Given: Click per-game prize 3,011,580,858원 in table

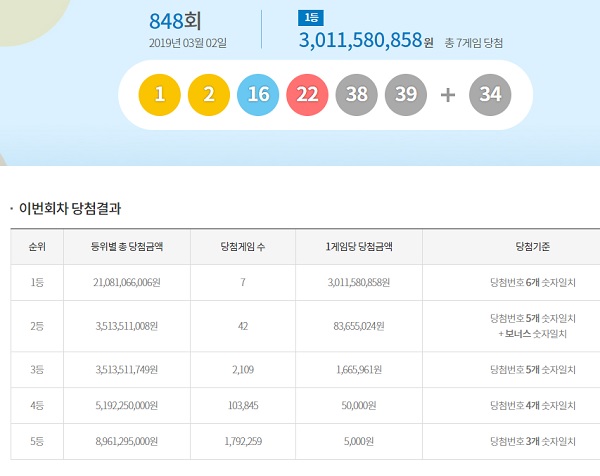Looking at the screenshot, I should tap(359, 282).
